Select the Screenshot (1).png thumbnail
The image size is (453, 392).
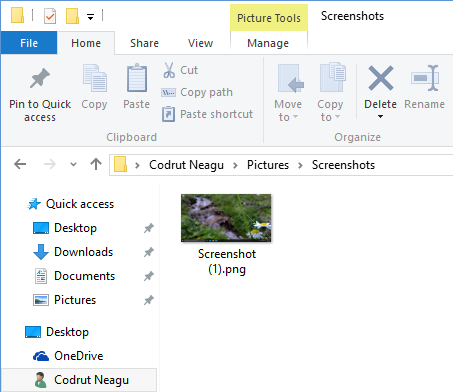tap(226, 218)
